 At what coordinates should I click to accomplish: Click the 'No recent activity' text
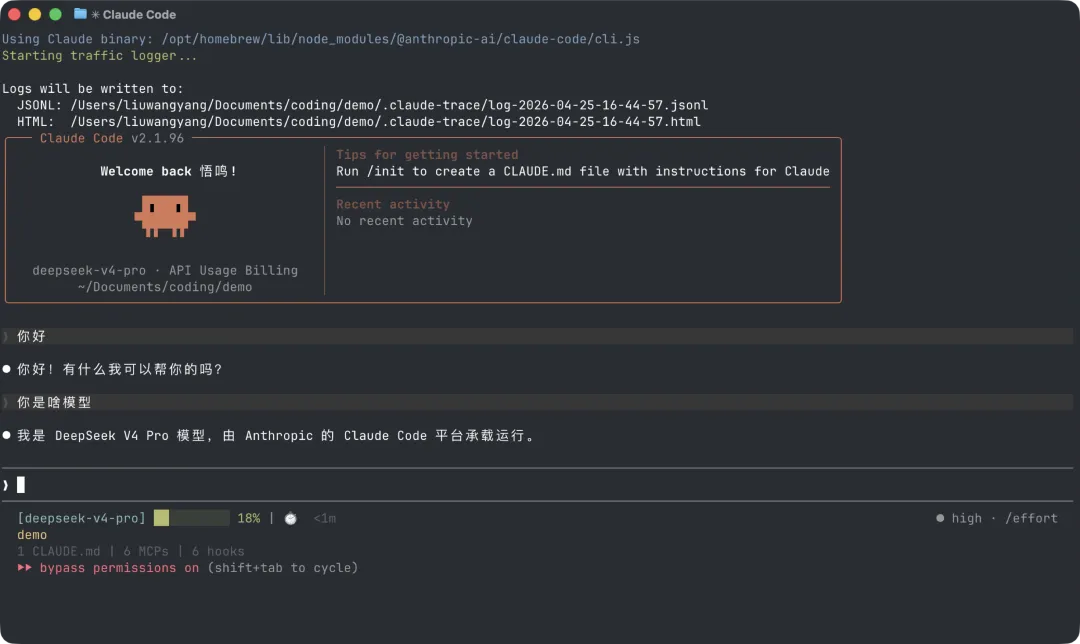[x=404, y=221]
